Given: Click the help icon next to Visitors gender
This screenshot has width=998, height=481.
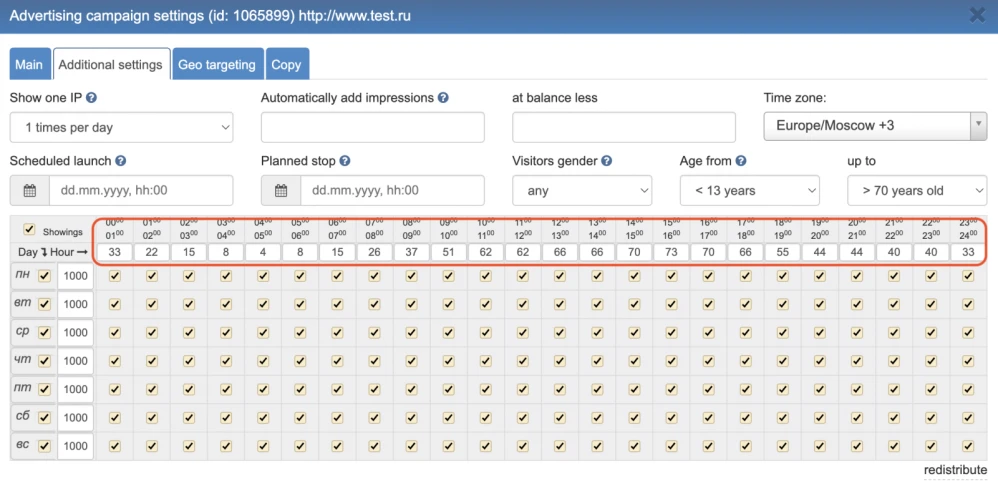Looking at the screenshot, I should 607,161.
